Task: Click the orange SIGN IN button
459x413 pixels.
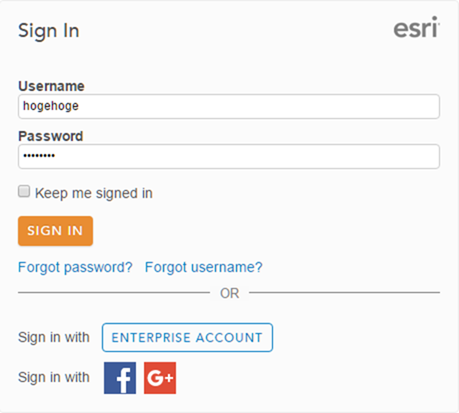Action: coord(55,231)
